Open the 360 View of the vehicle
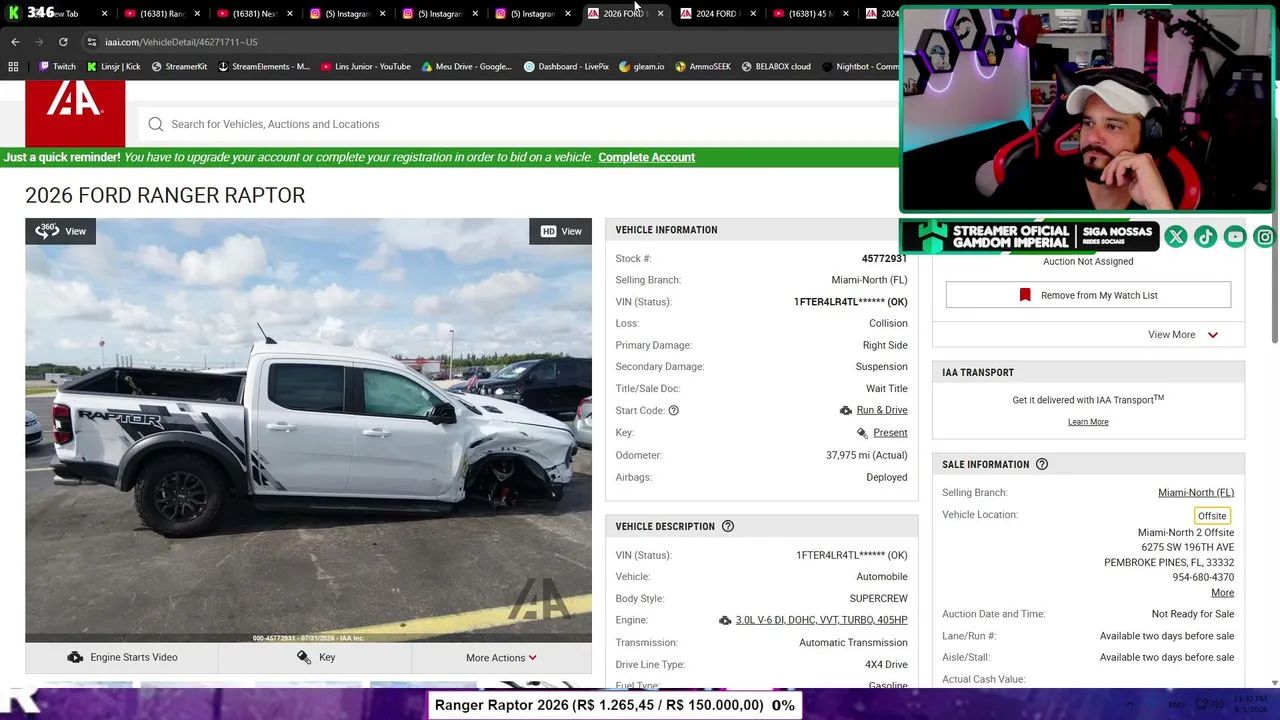 [61, 231]
